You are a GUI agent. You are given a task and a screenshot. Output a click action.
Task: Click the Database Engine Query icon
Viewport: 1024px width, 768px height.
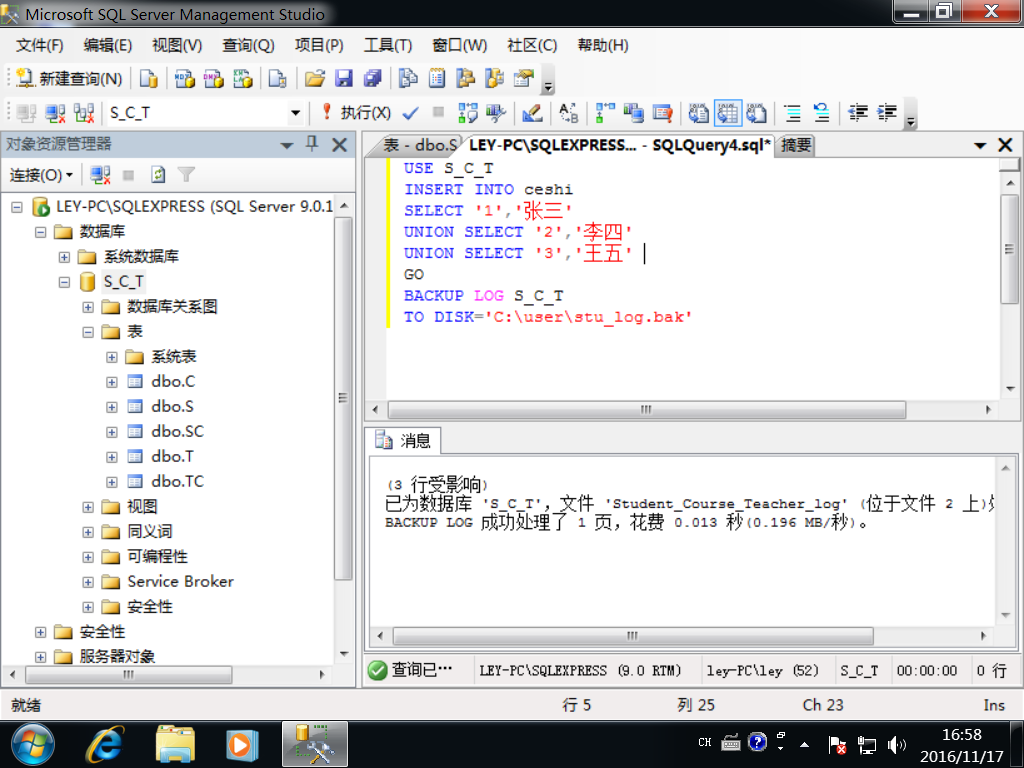pos(149,79)
